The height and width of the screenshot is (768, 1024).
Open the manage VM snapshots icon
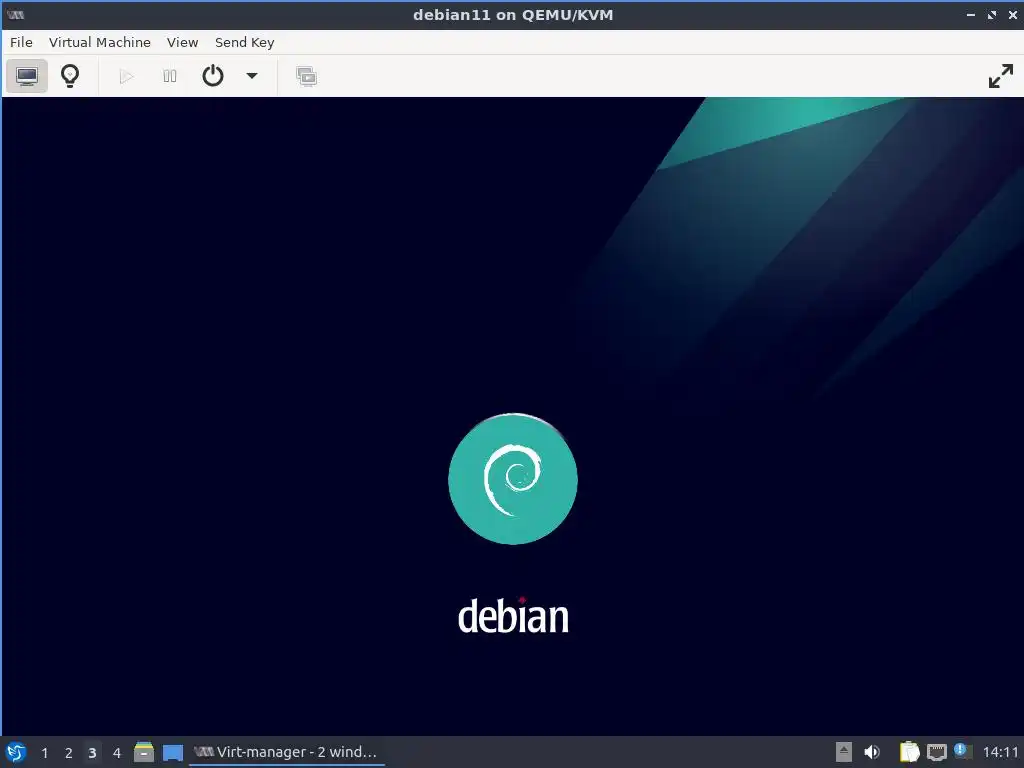click(x=306, y=76)
